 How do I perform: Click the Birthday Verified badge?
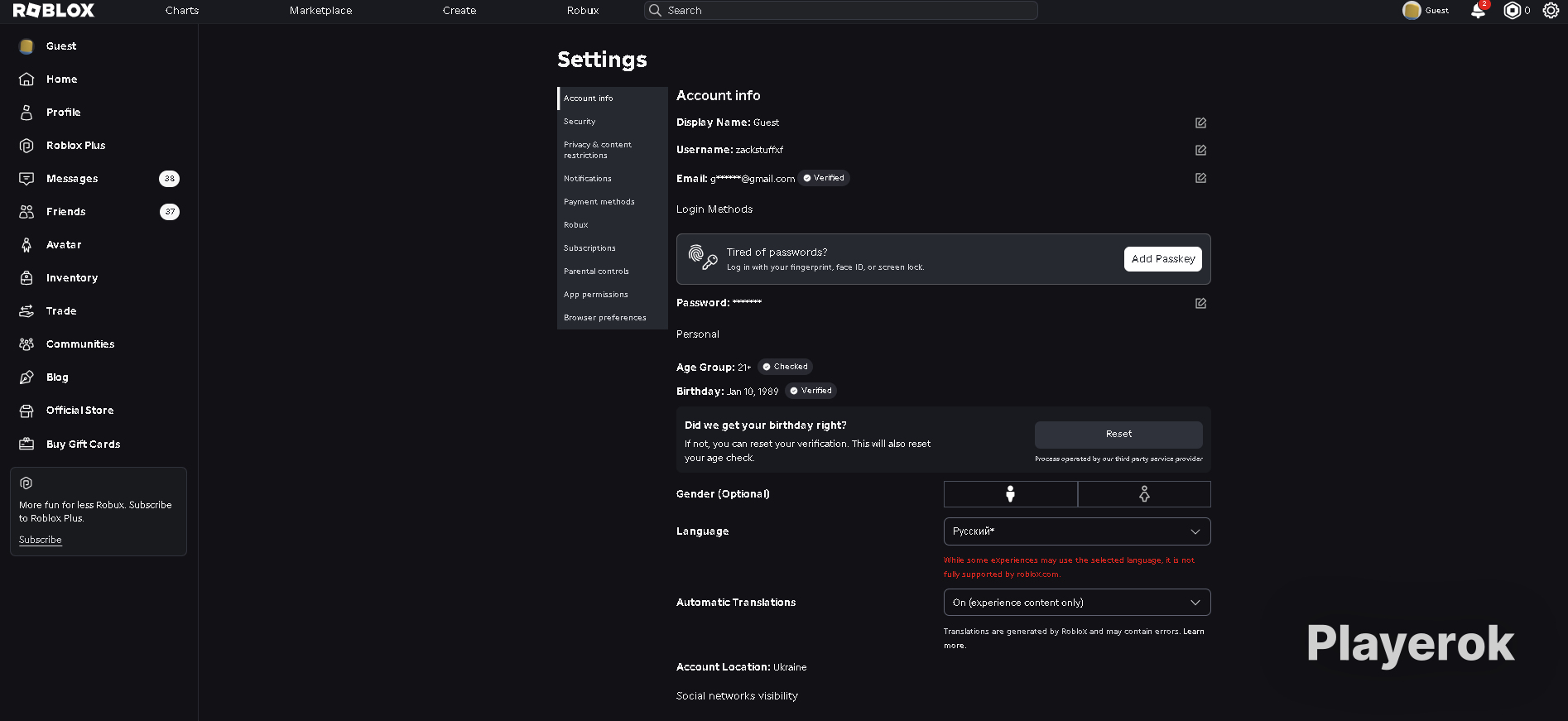click(810, 391)
